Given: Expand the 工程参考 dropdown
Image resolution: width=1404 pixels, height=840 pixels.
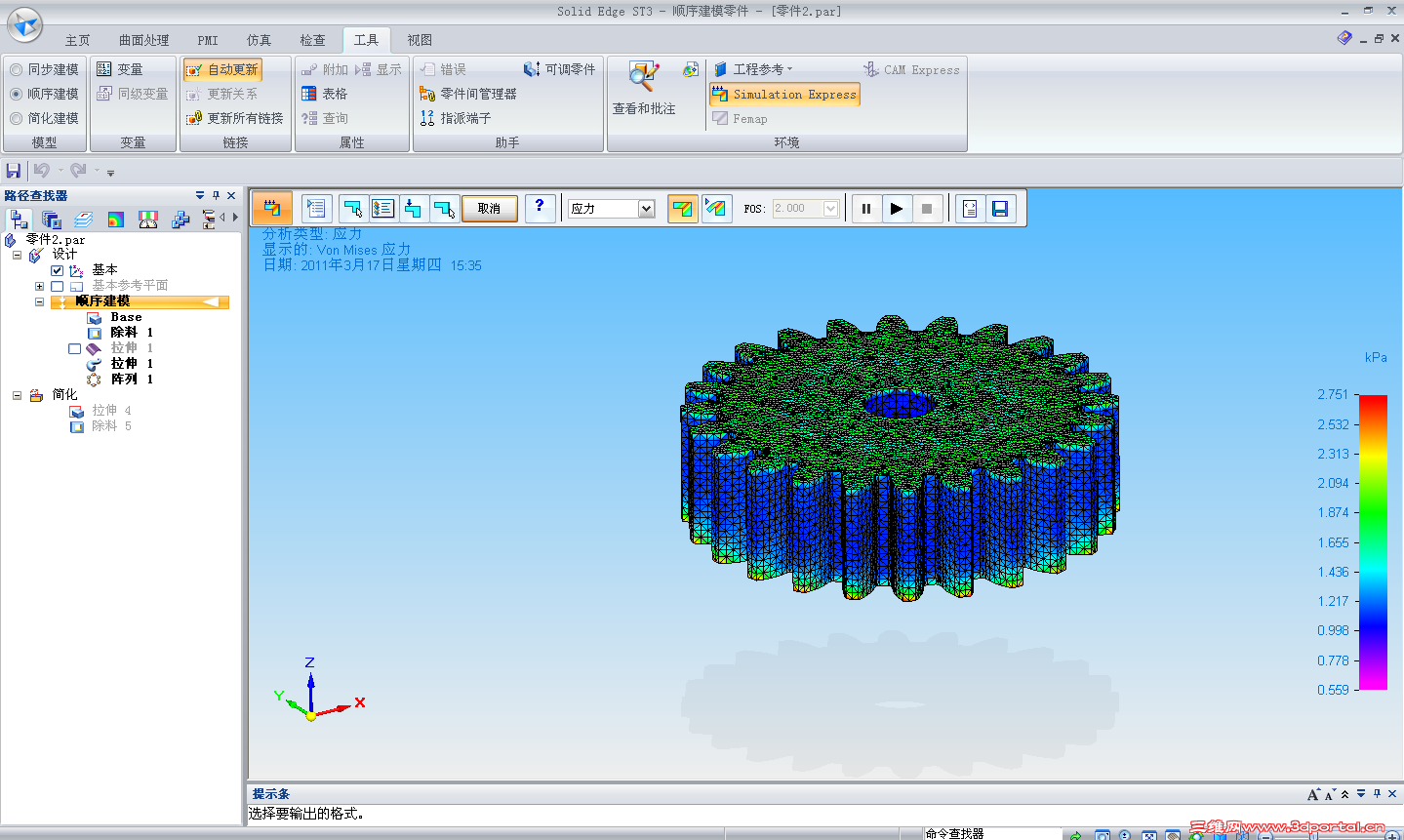Looking at the screenshot, I should [752, 69].
